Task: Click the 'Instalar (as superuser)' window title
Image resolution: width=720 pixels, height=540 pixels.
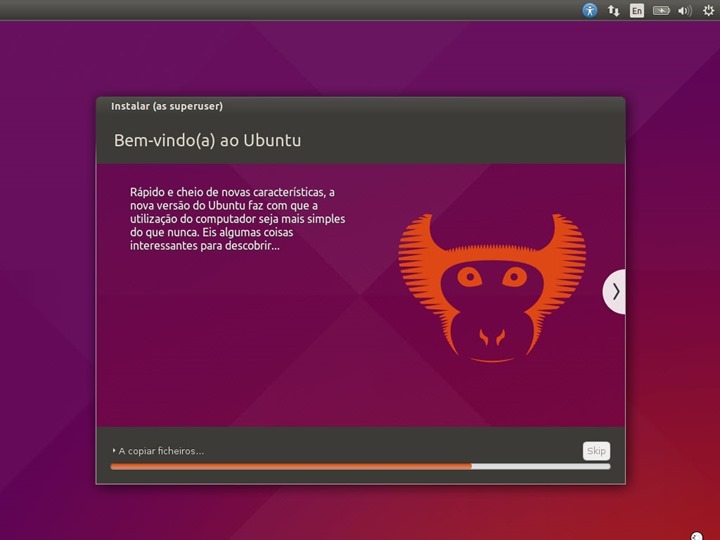Action: point(167,106)
